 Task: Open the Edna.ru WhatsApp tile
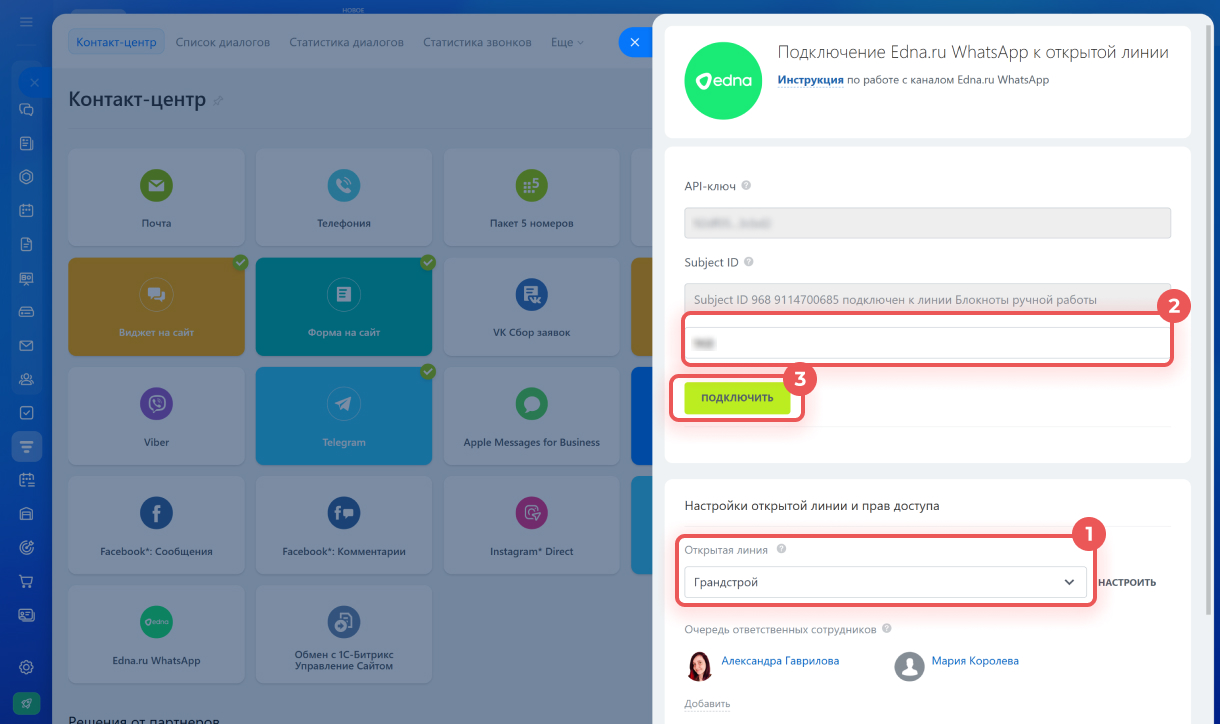pos(156,633)
